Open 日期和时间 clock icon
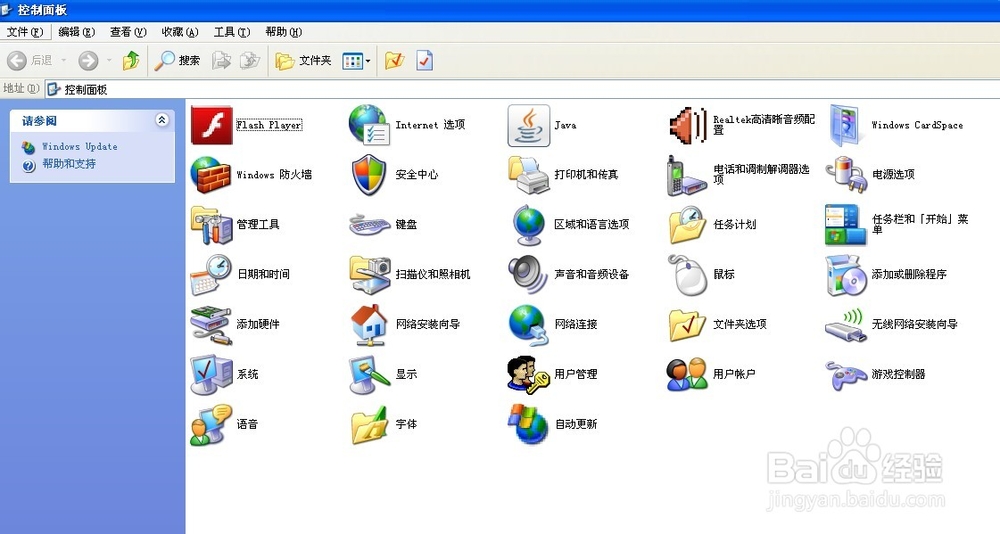1000x534 pixels. pos(211,274)
